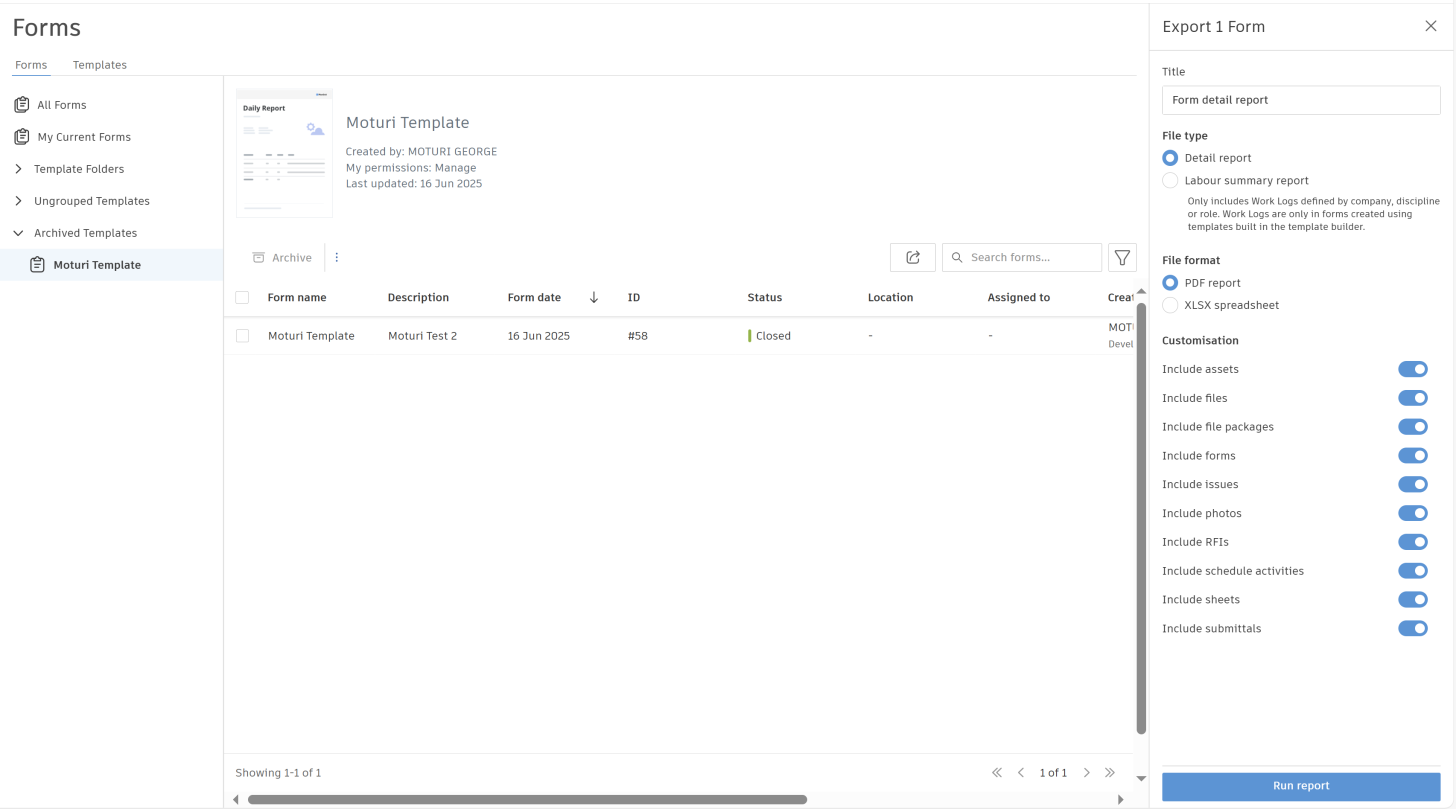Click the Archive button
The height and width of the screenshot is (809, 1456).
click(x=282, y=257)
